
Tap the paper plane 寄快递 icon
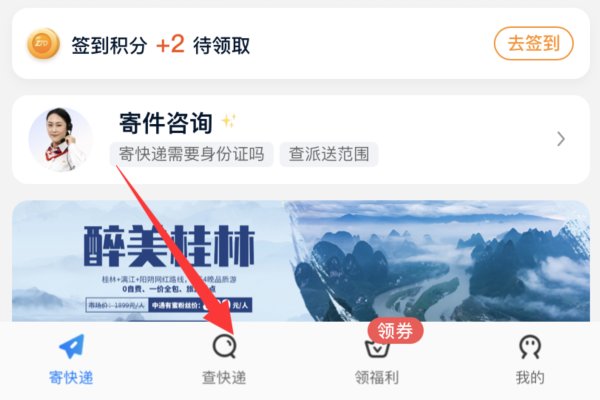click(x=72, y=346)
